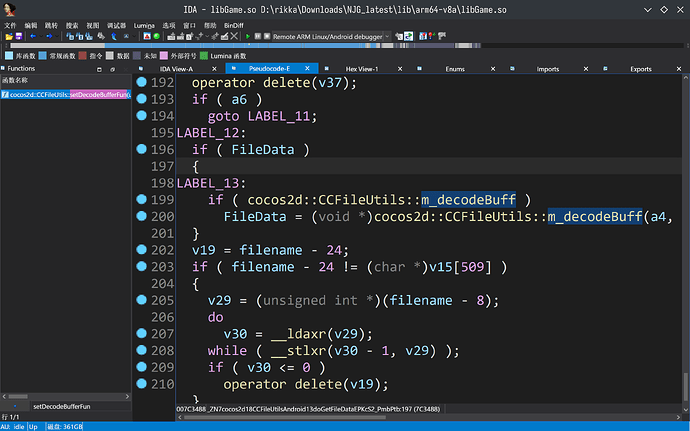This screenshot has width=690, height=431.
Task: Click the last icon in the toolbar row
Action: point(442,36)
